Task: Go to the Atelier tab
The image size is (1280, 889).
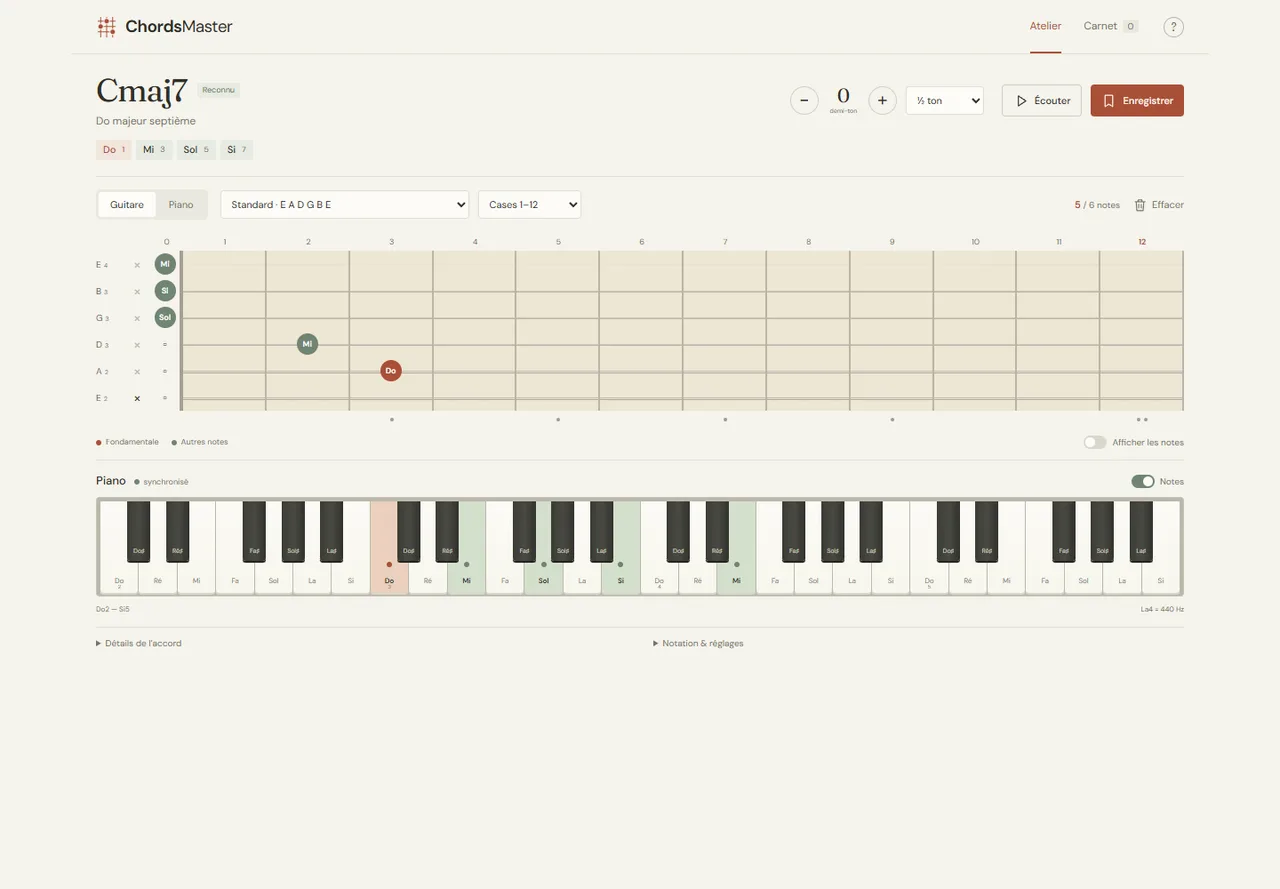Action: [x=1046, y=26]
